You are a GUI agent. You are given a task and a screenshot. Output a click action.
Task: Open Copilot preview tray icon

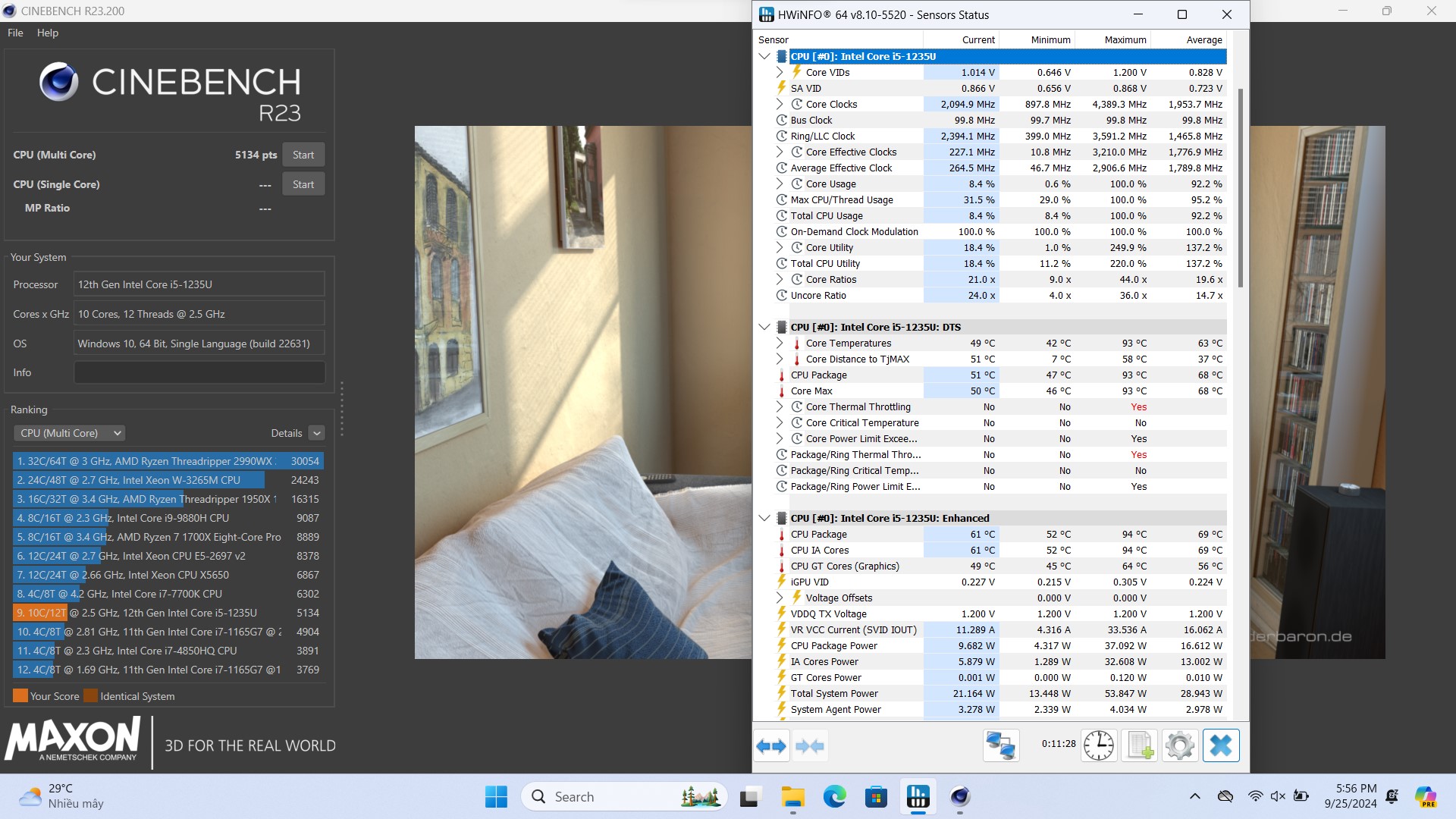[1426, 797]
